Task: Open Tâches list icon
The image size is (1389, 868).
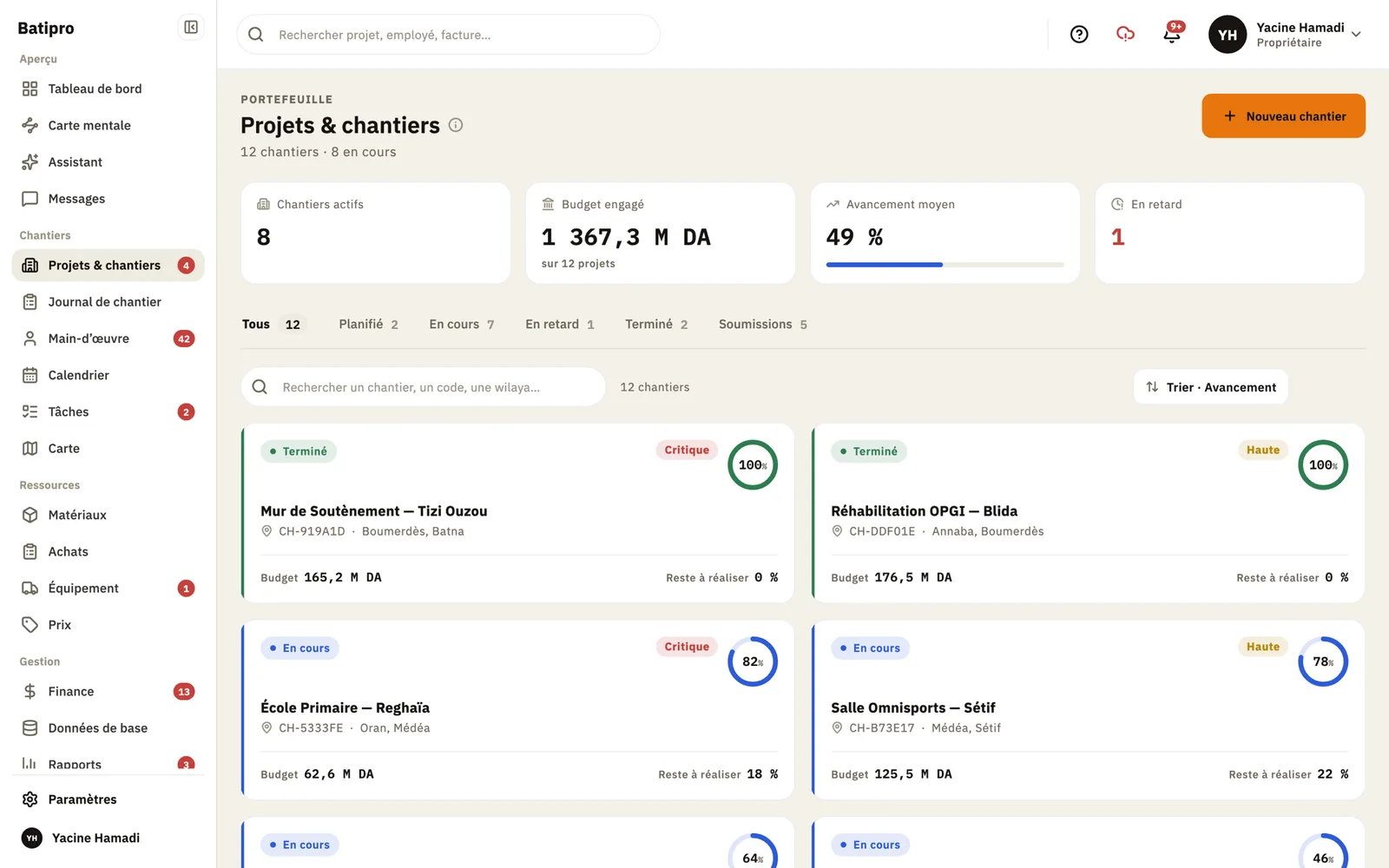Action: pos(30,412)
